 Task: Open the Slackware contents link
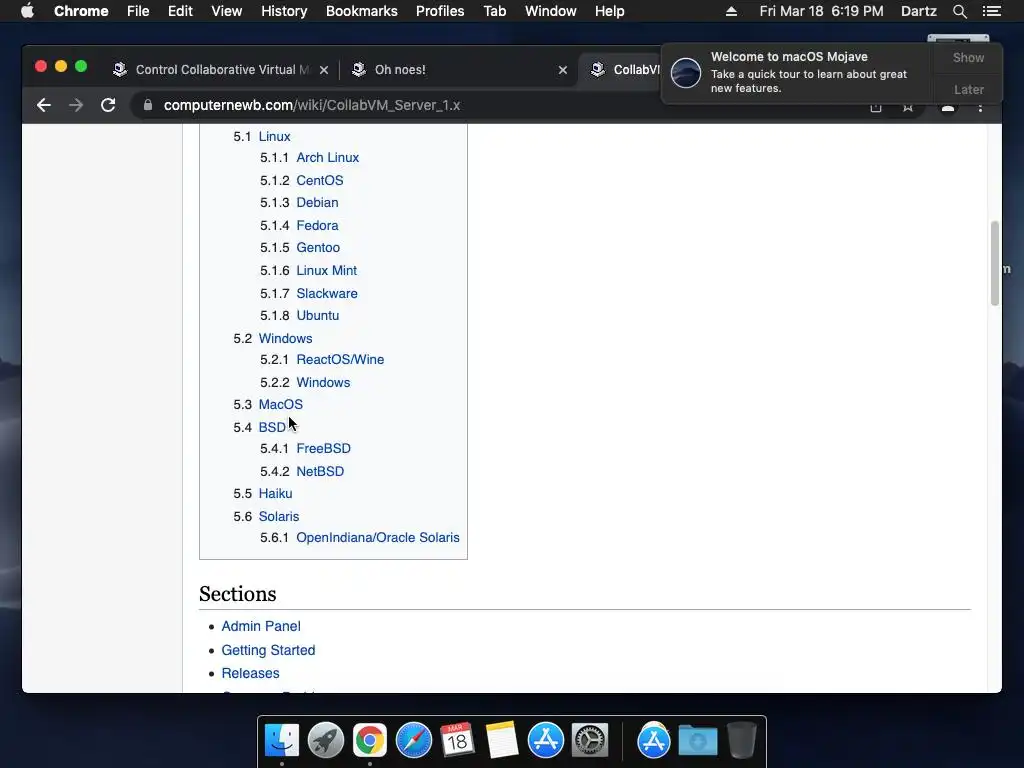(327, 293)
